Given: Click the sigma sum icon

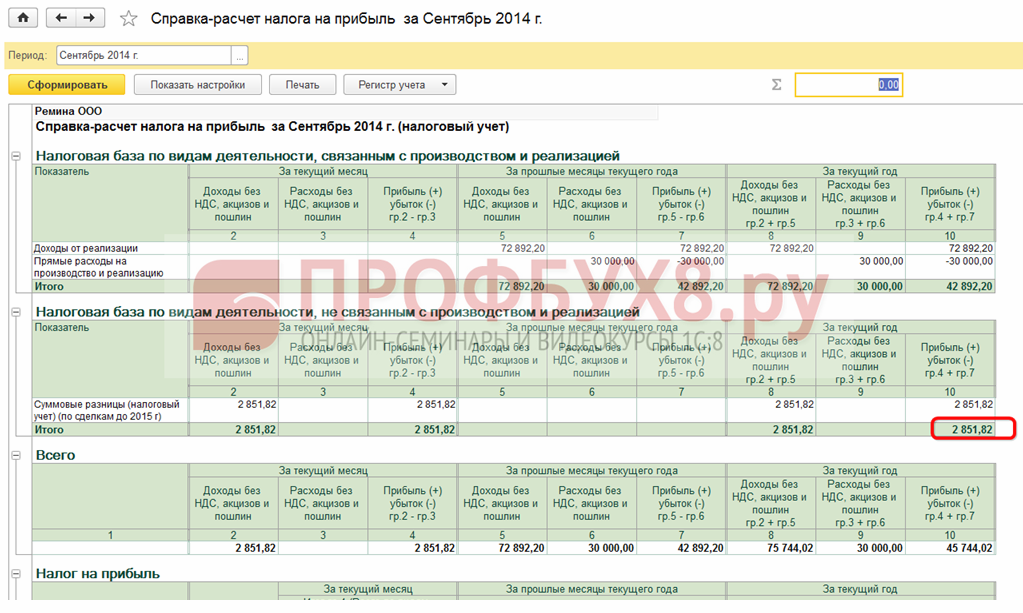Looking at the screenshot, I should [776, 85].
